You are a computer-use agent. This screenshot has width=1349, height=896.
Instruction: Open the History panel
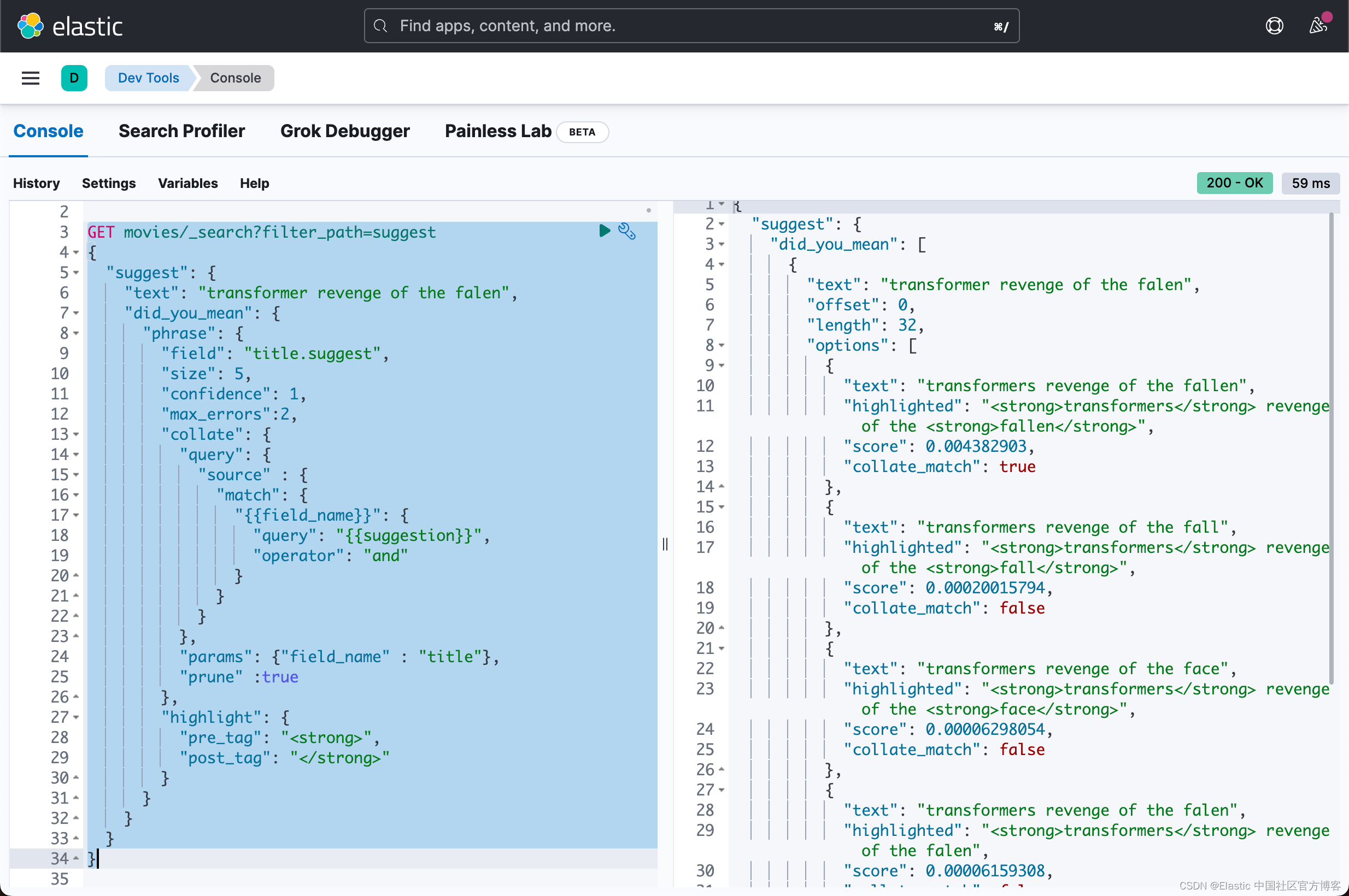coord(36,184)
